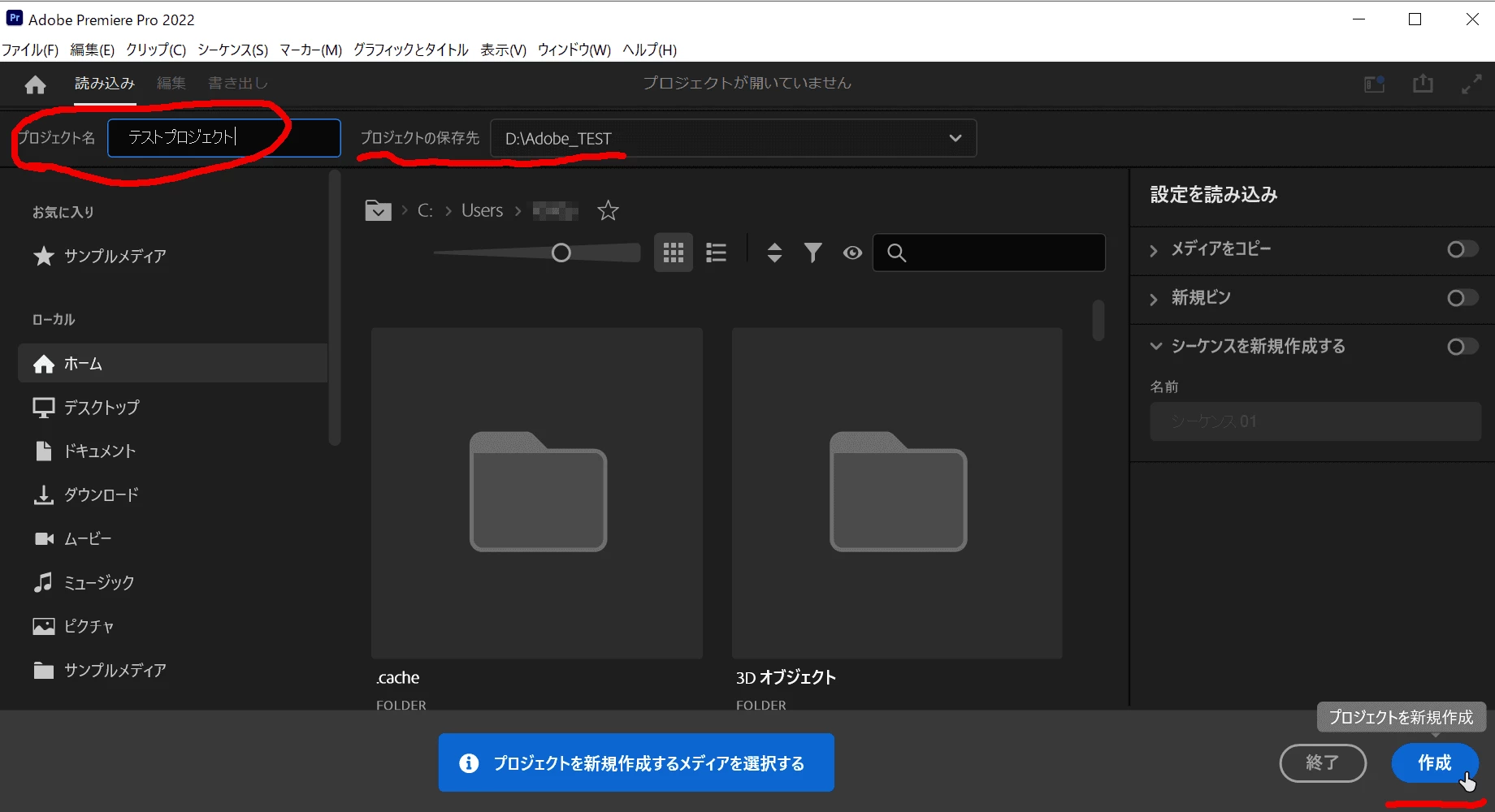Enable the メディアをコピー toggle
This screenshot has height=812, width=1495.
pos(1462,249)
